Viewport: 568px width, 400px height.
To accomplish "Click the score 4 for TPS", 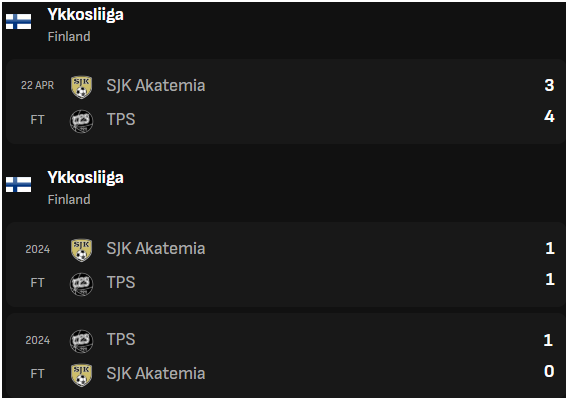I will pyautogui.click(x=549, y=117).
